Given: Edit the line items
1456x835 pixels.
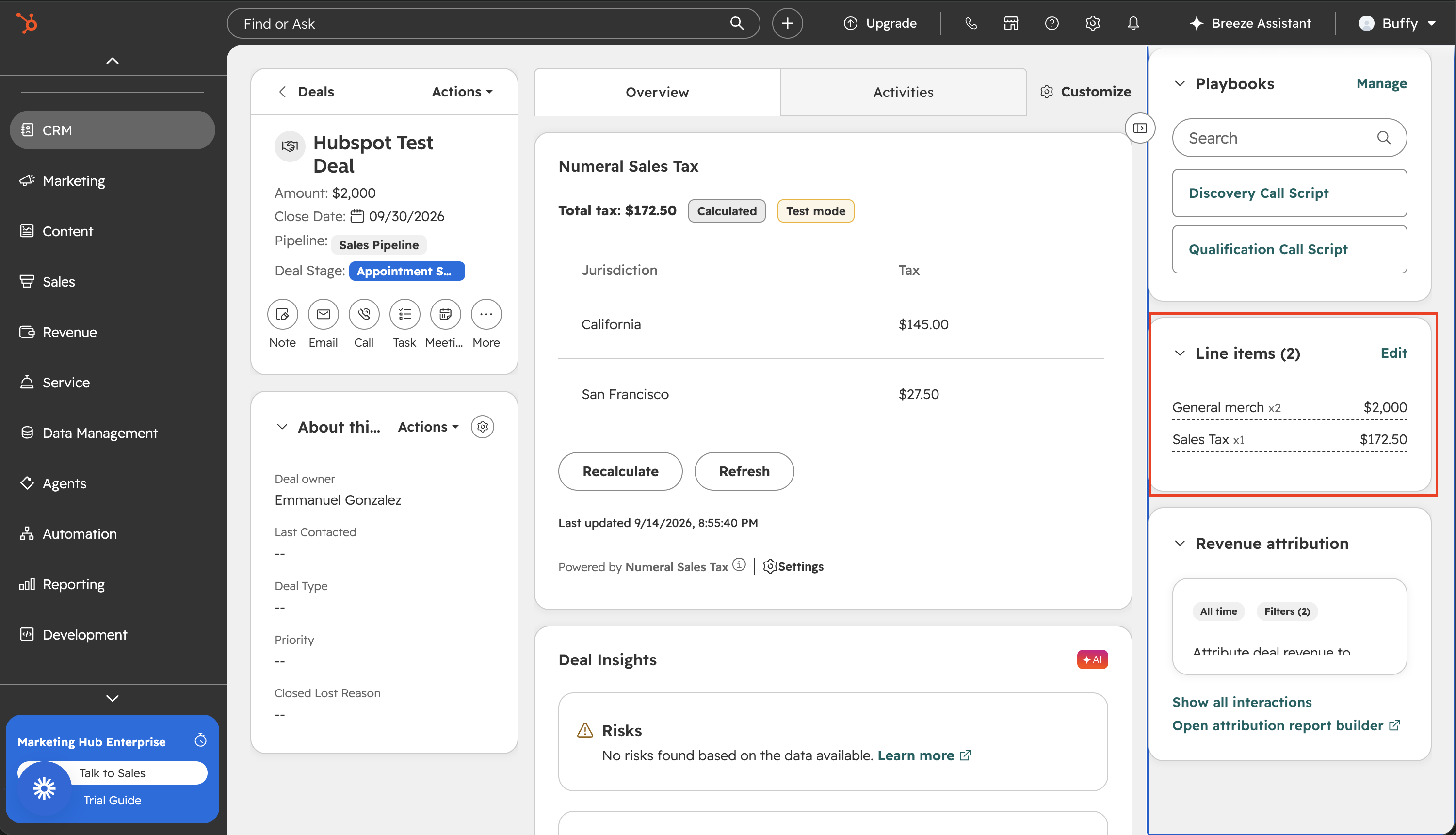Looking at the screenshot, I should [x=1393, y=353].
